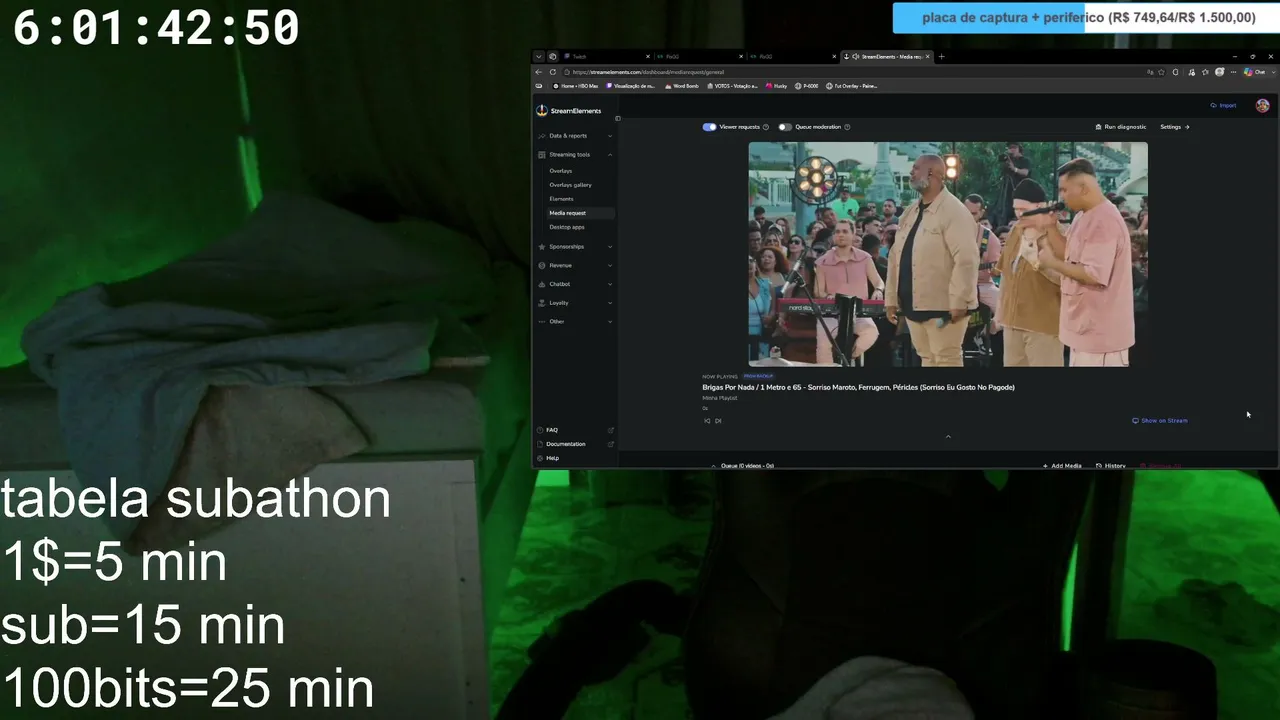Enable the Queue moderation toggle
Screen dimensions: 1280x720
click(785, 127)
